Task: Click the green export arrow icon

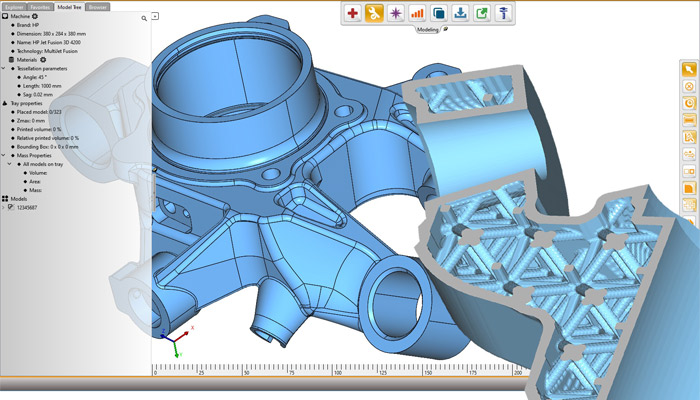Action: [x=482, y=13]
